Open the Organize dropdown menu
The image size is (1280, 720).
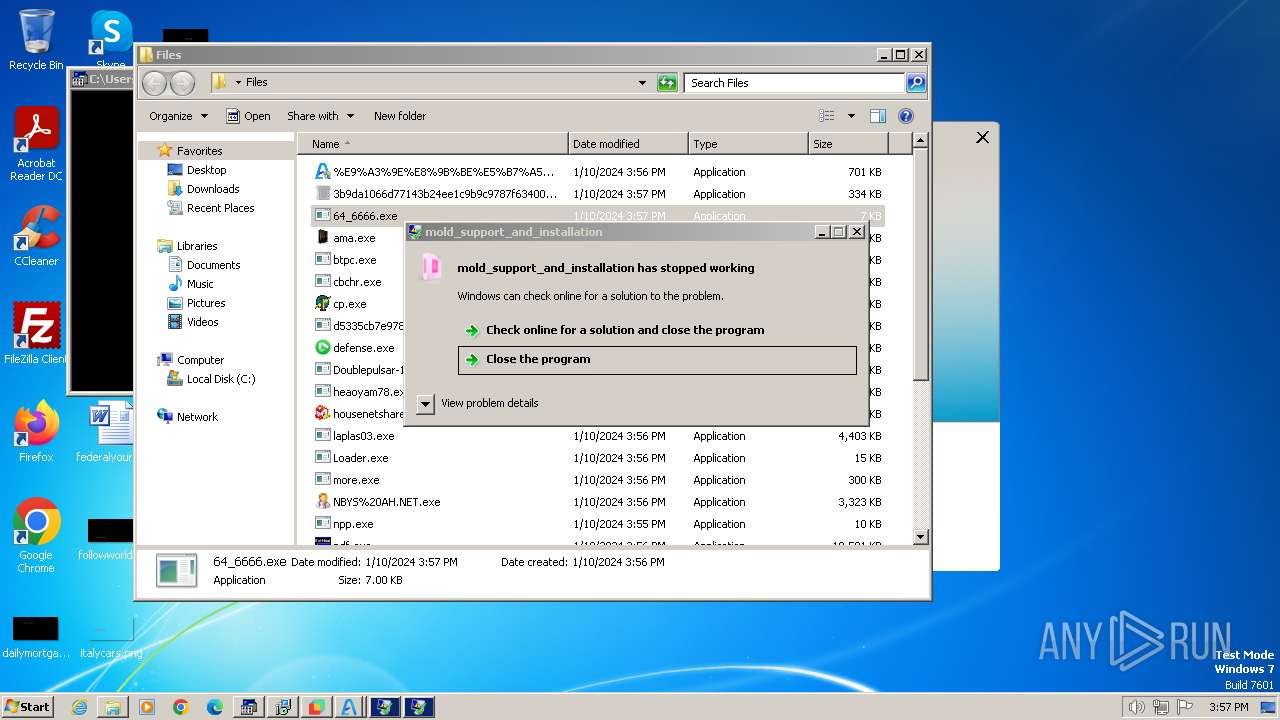[x=178, y=116]
